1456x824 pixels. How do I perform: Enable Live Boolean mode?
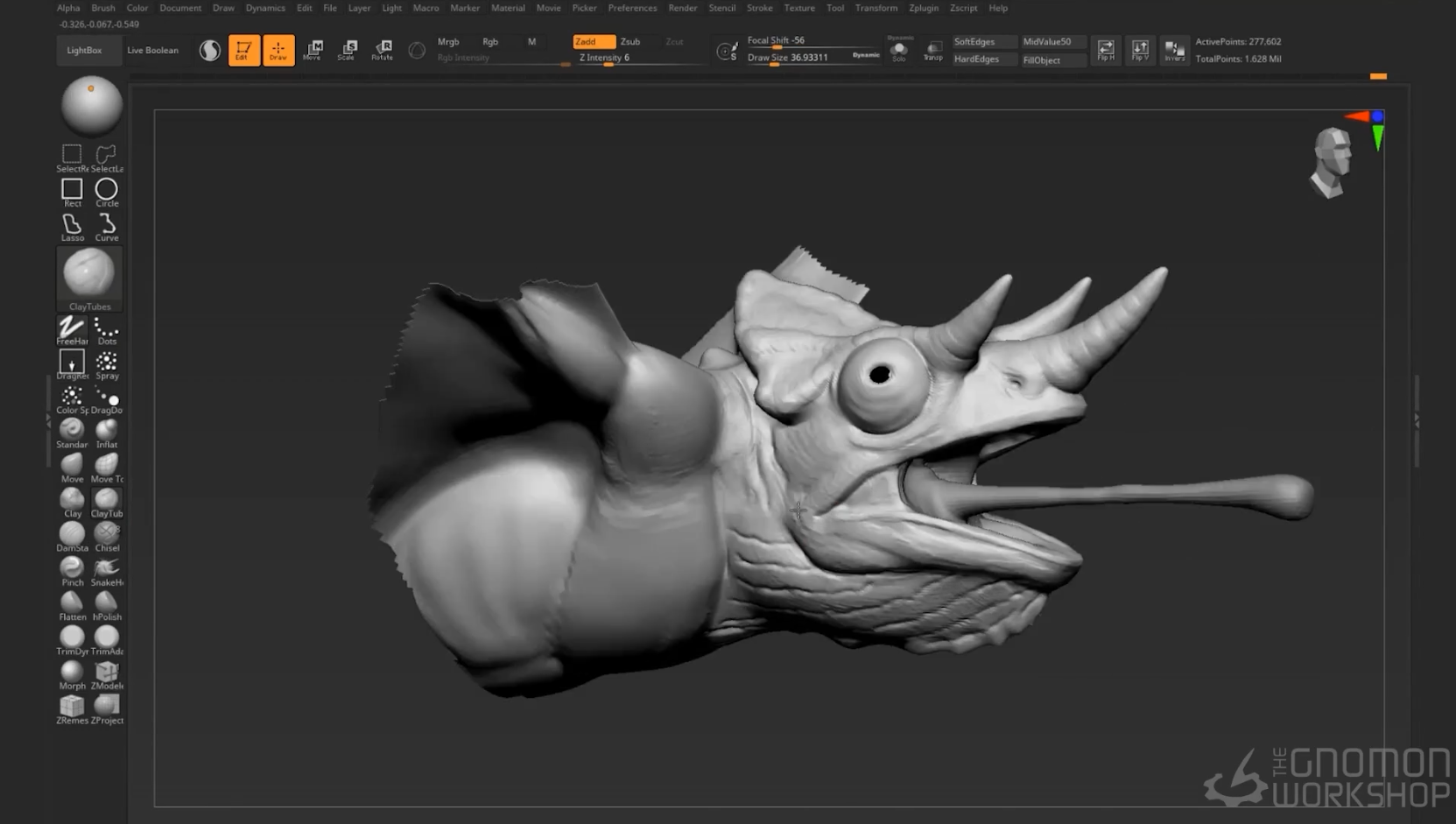click(152, 50)
